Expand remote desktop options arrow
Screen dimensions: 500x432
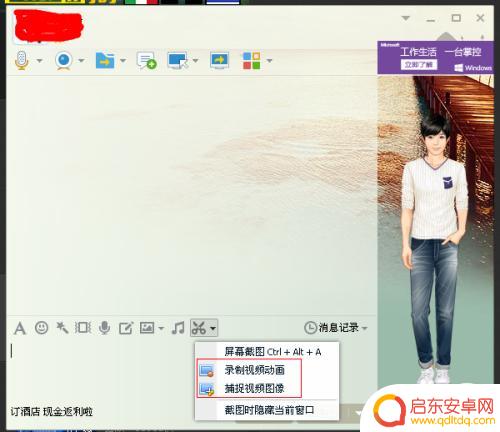[x=196, y=61]
